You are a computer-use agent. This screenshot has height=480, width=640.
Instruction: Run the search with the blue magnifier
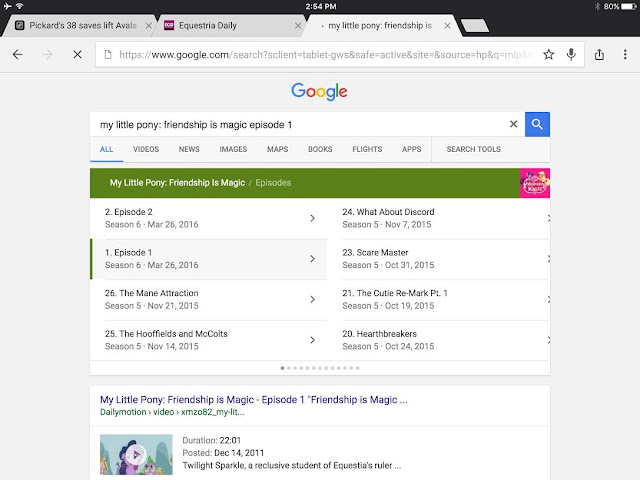pyautogui.click(x=537, y=124)
